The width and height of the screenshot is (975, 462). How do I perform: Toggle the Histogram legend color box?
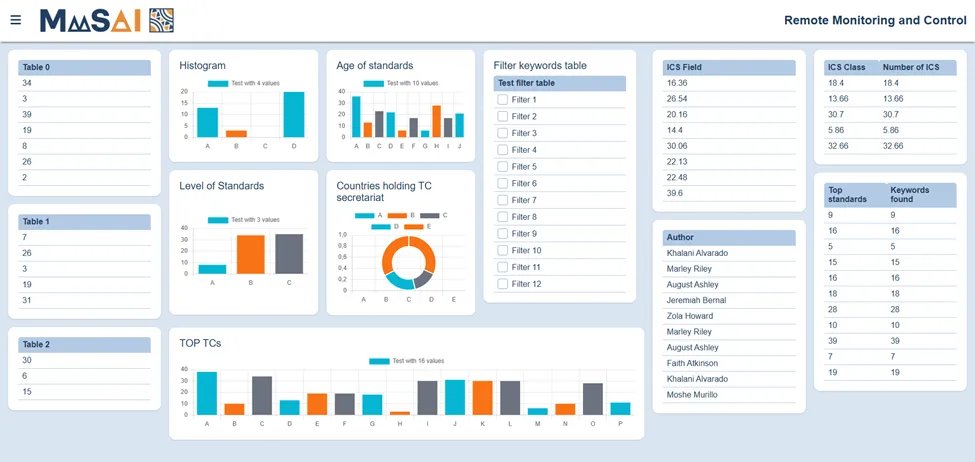coord(218,83)
